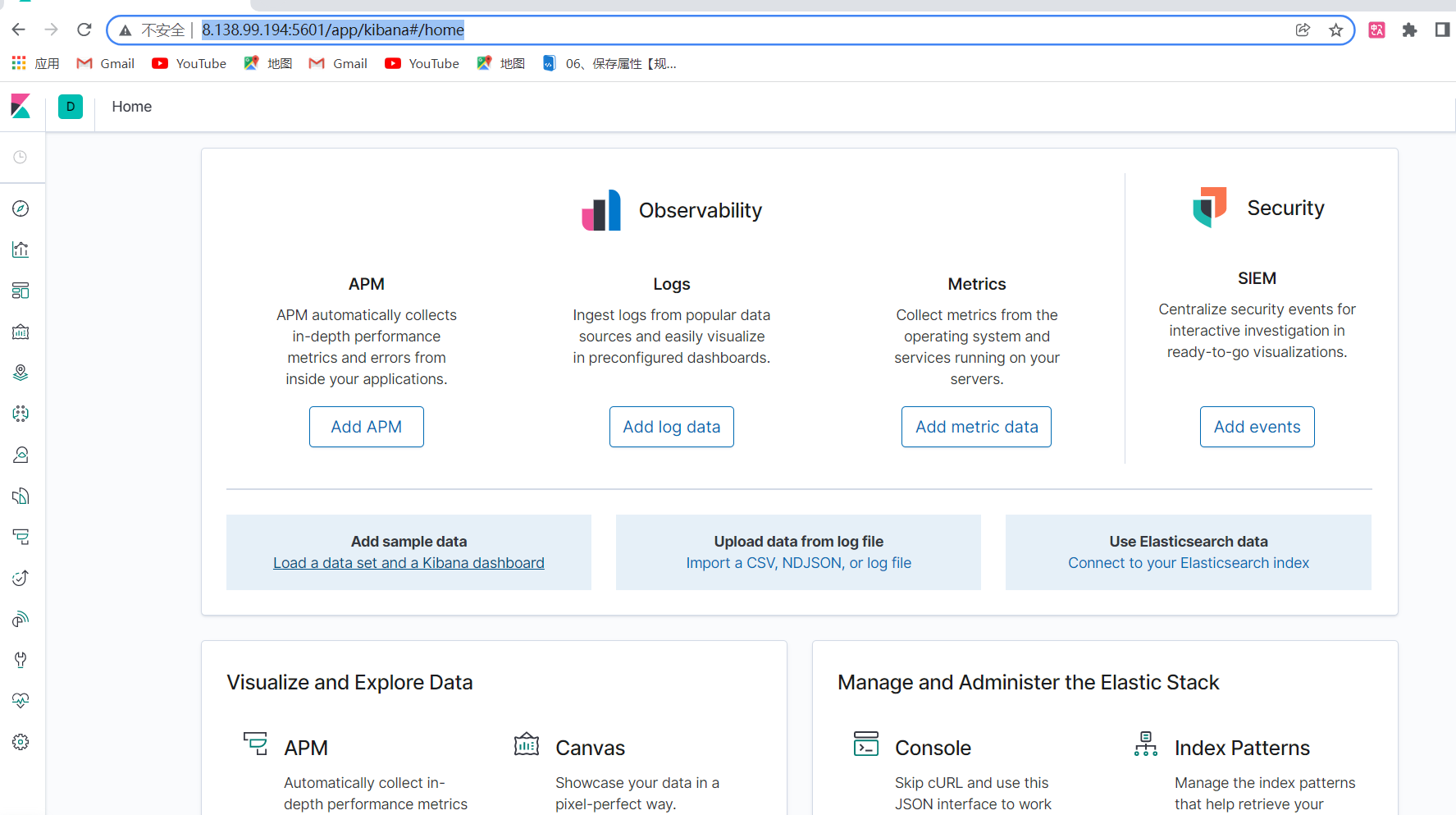Screen dimensions: 1456x815
Task: Open the 06、保存属性 bookmark
Action: point(609,63)
